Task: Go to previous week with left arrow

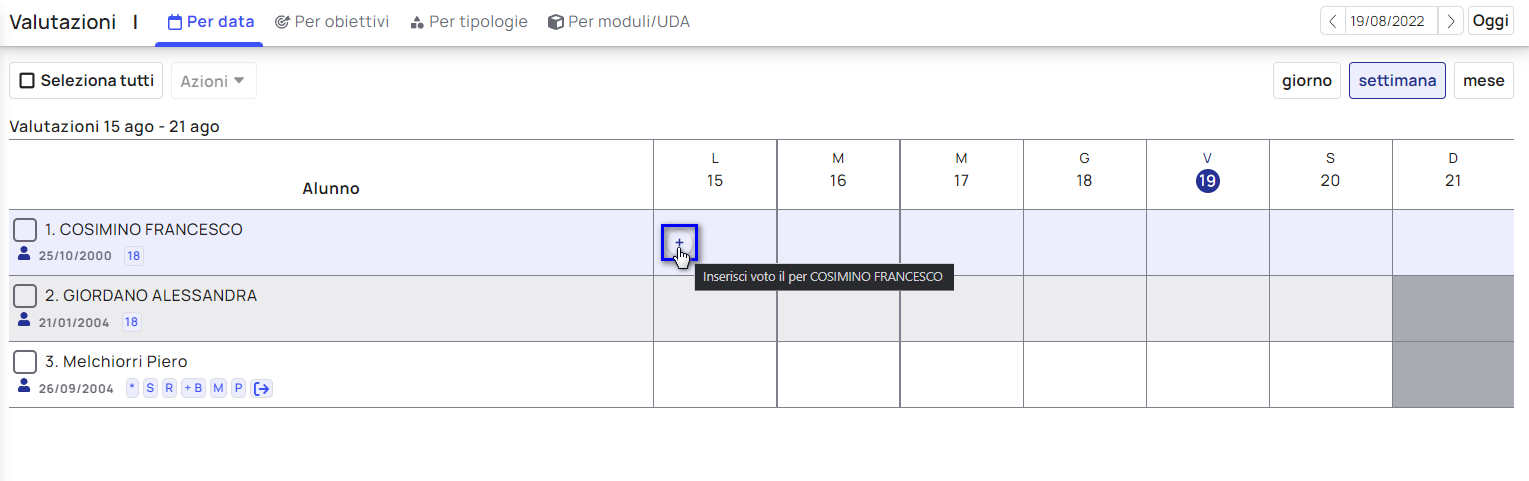Action: (1333, 21)
